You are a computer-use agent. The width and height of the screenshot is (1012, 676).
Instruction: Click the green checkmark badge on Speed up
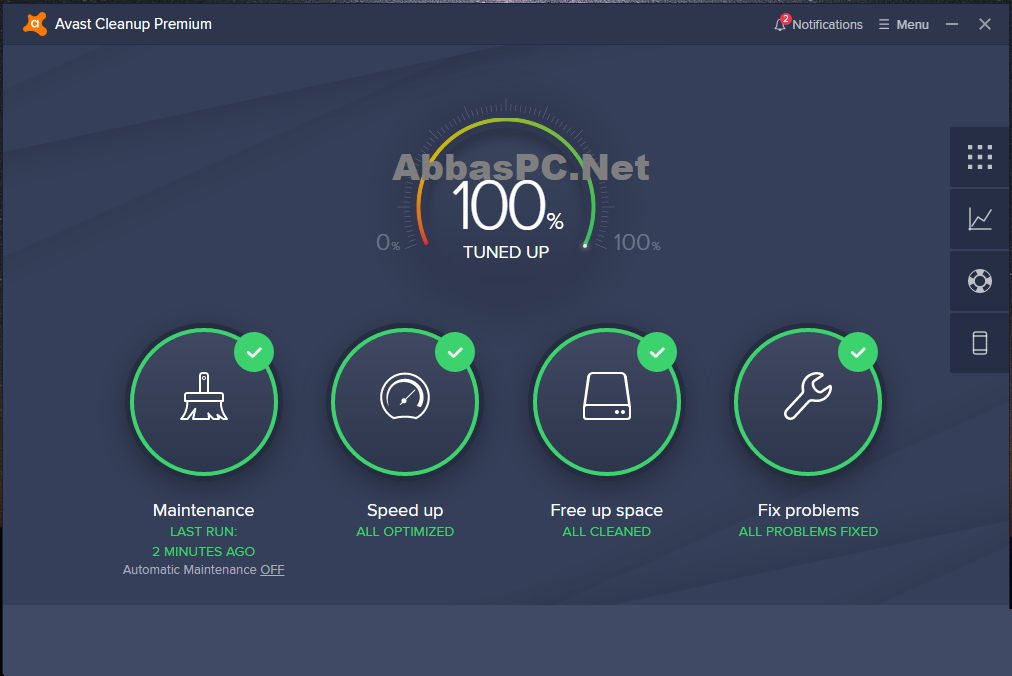click(x=455, y=352)
